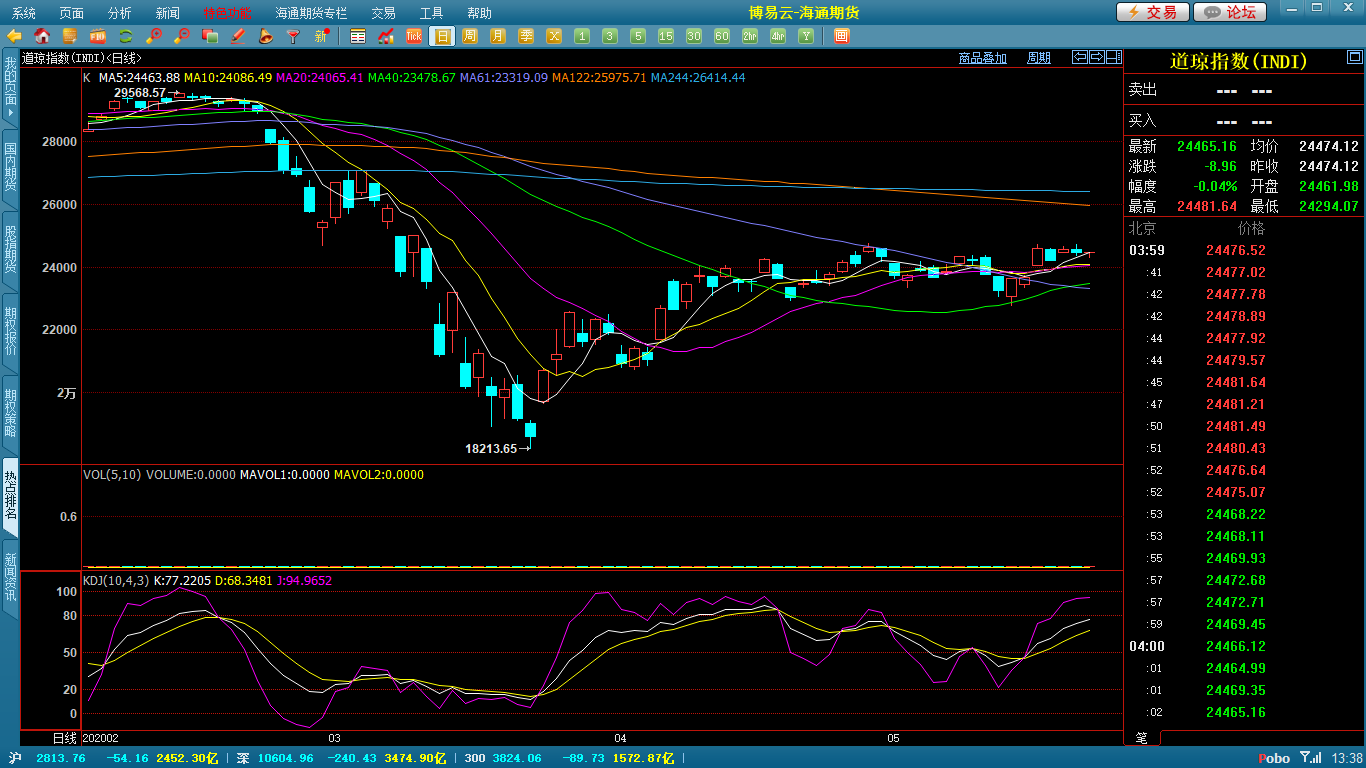
Task: Select the 1-minute period button
Action: click(x=582, y=36)
